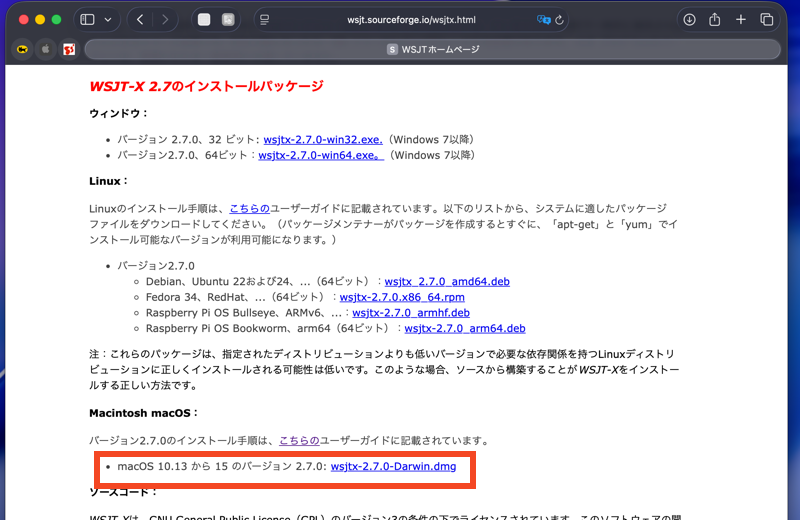Viewport: 800px width, 520px height.
Task: Open the page translation icon in address bar
Action: click(x=543, y=19)
